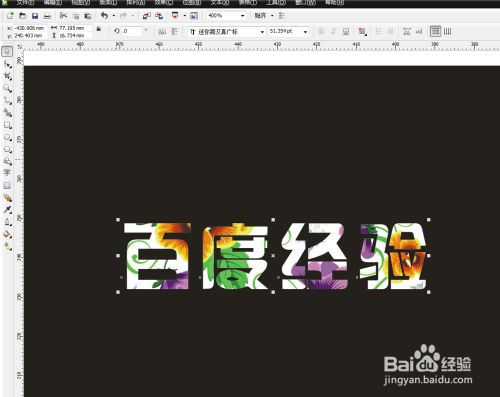
Task: Click the rotation angle input field
Action: point(132,31)
